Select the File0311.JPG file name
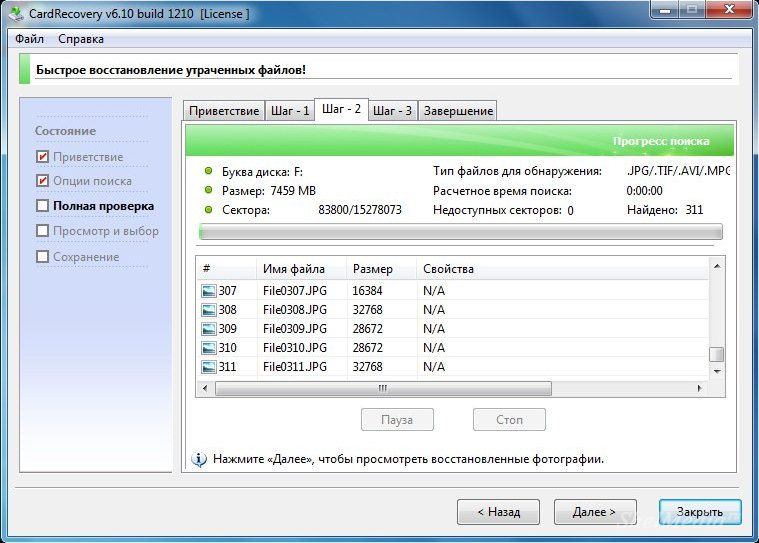 point(295,367)
